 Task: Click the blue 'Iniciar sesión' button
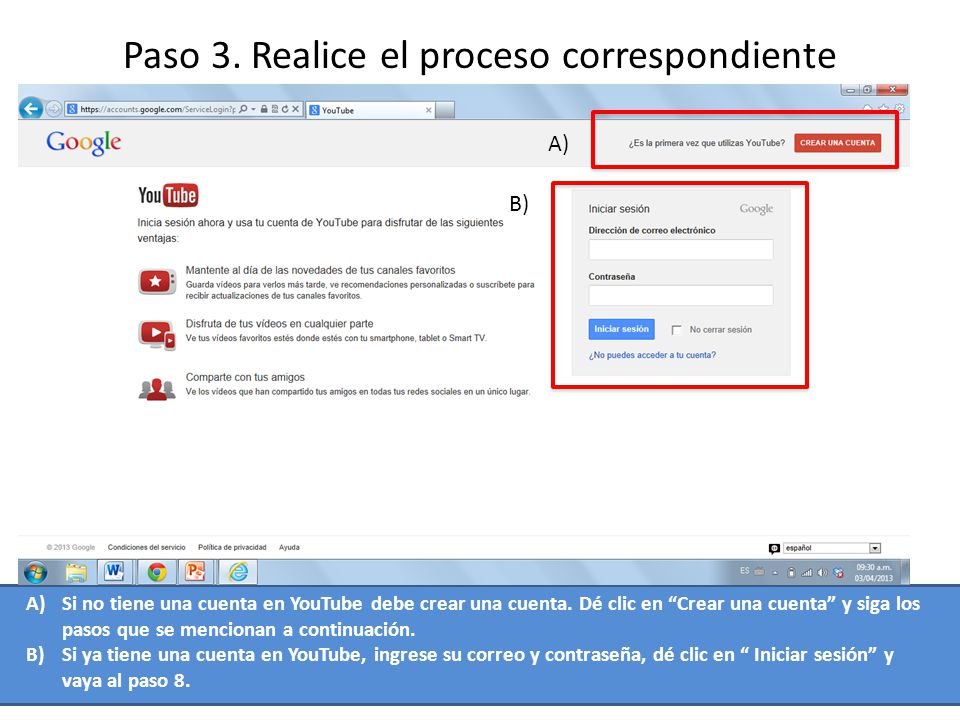621,329
